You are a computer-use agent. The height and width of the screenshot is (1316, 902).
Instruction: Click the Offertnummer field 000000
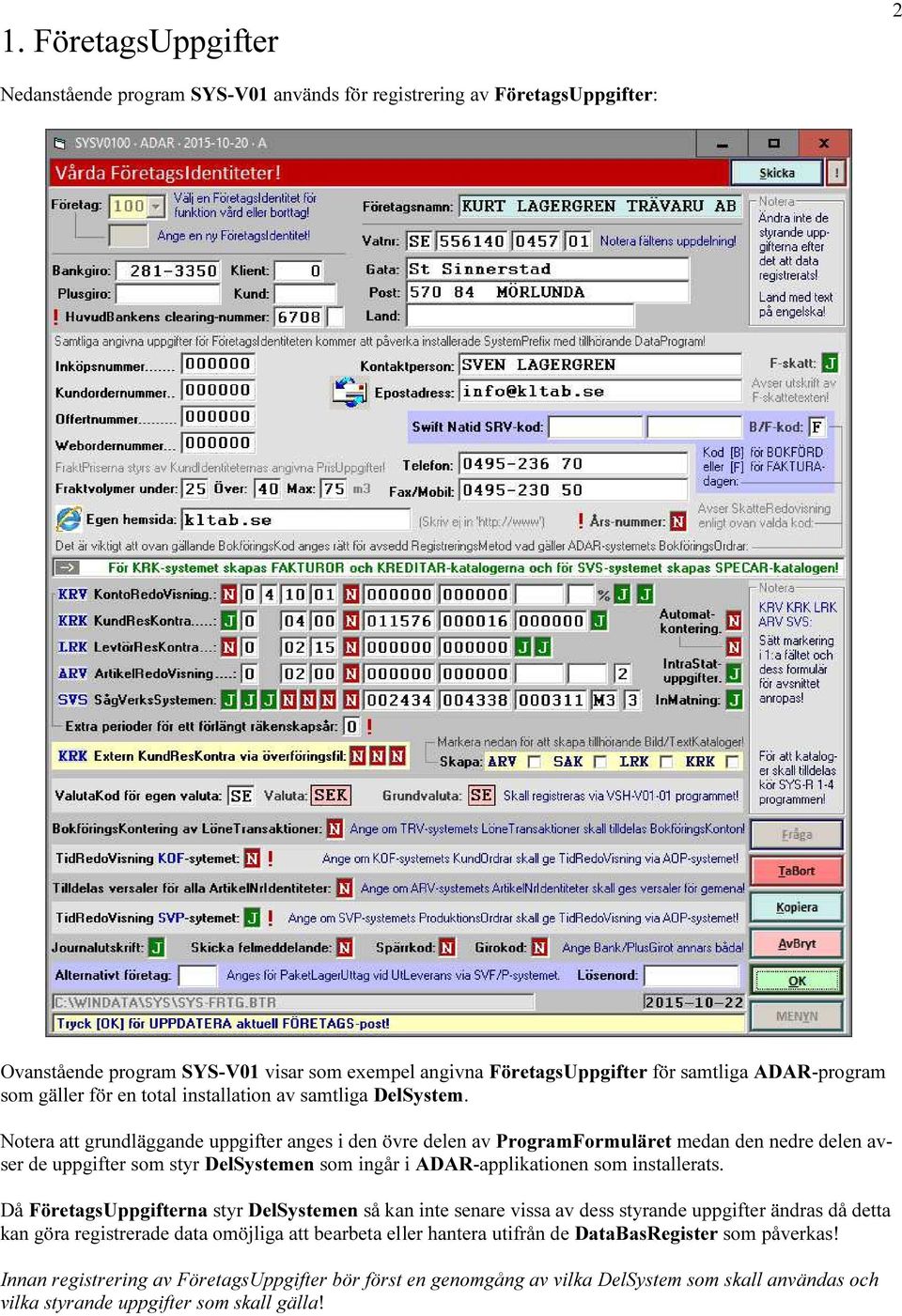pyautogui.click(x=218, y=417)
